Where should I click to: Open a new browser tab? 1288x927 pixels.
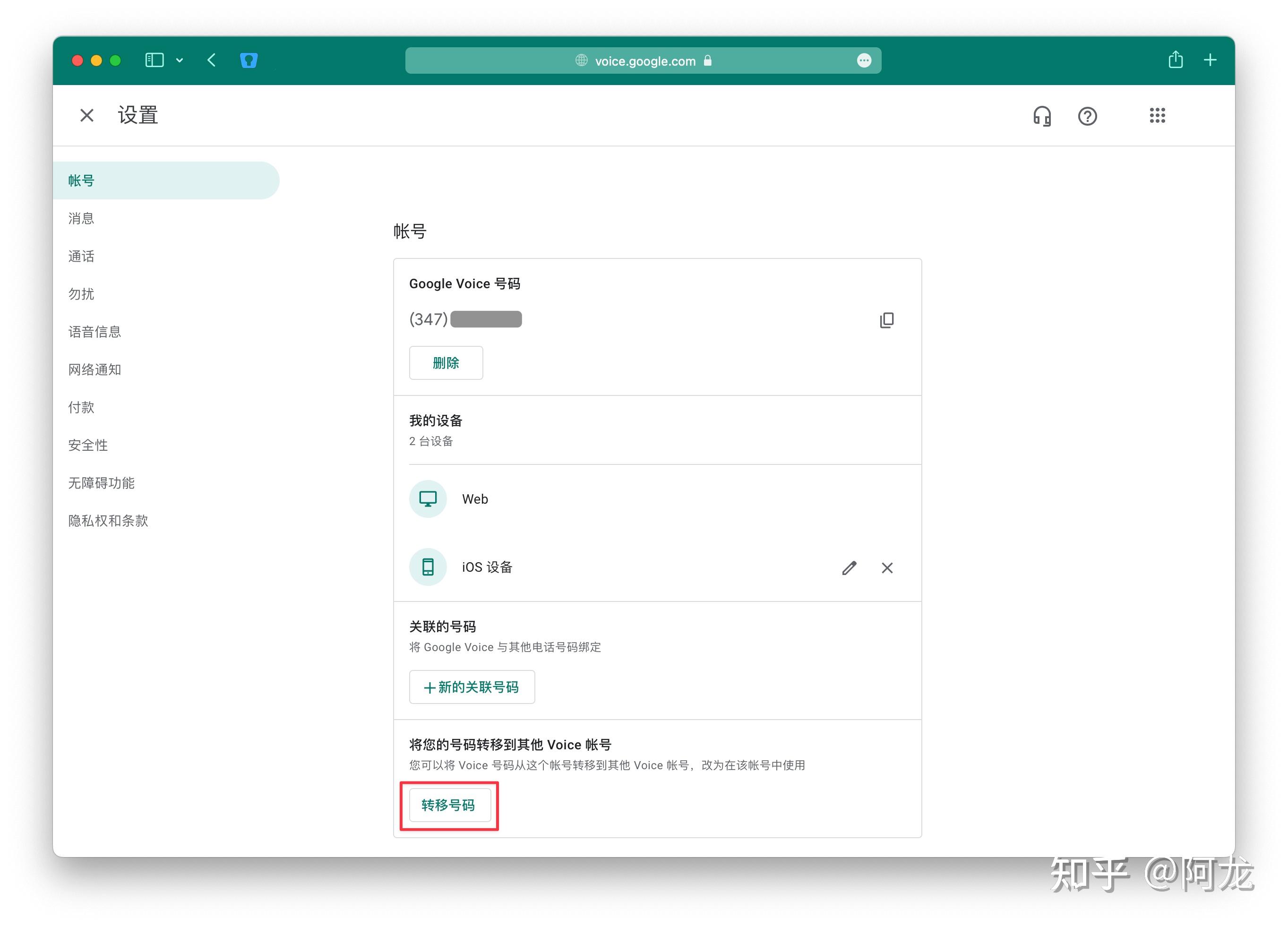tap(1210, 60)
